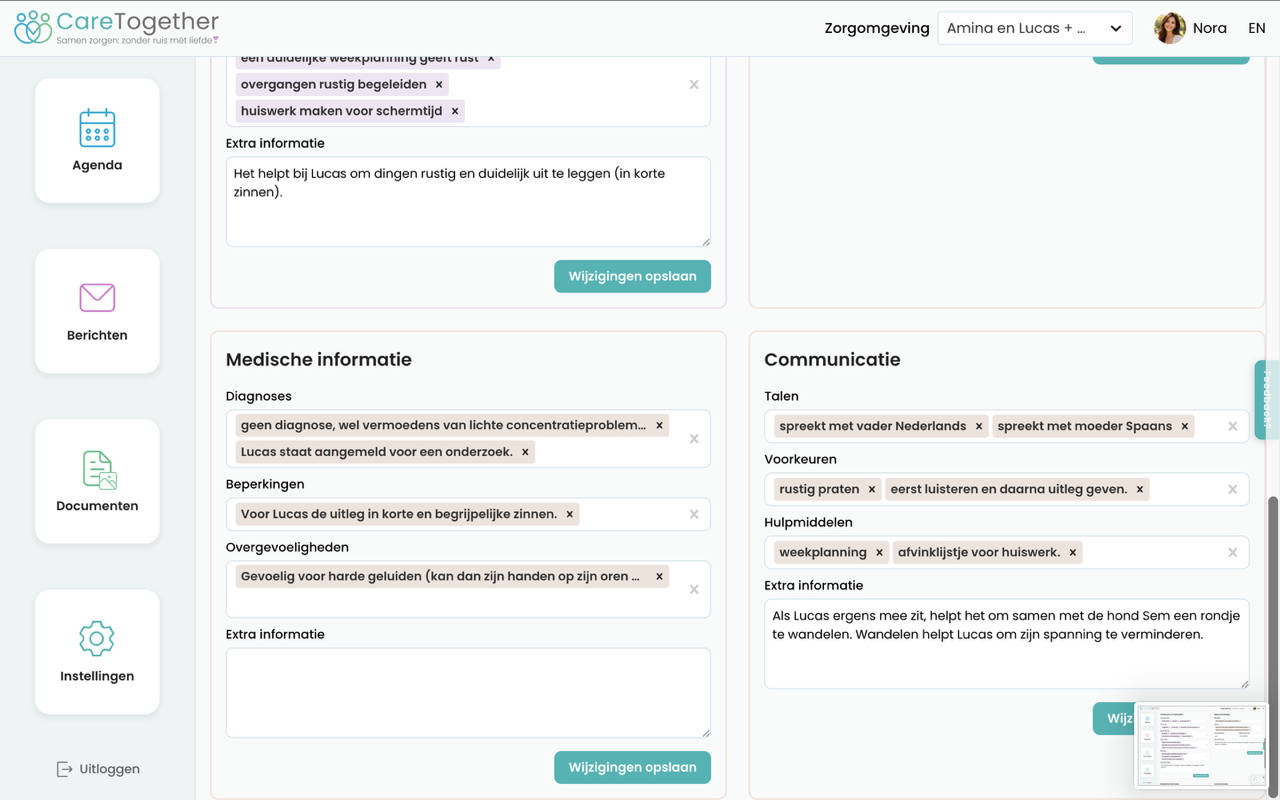1280x800 pixels.
Task: Open the Feedback side tab
Action: pos(1267,400)
